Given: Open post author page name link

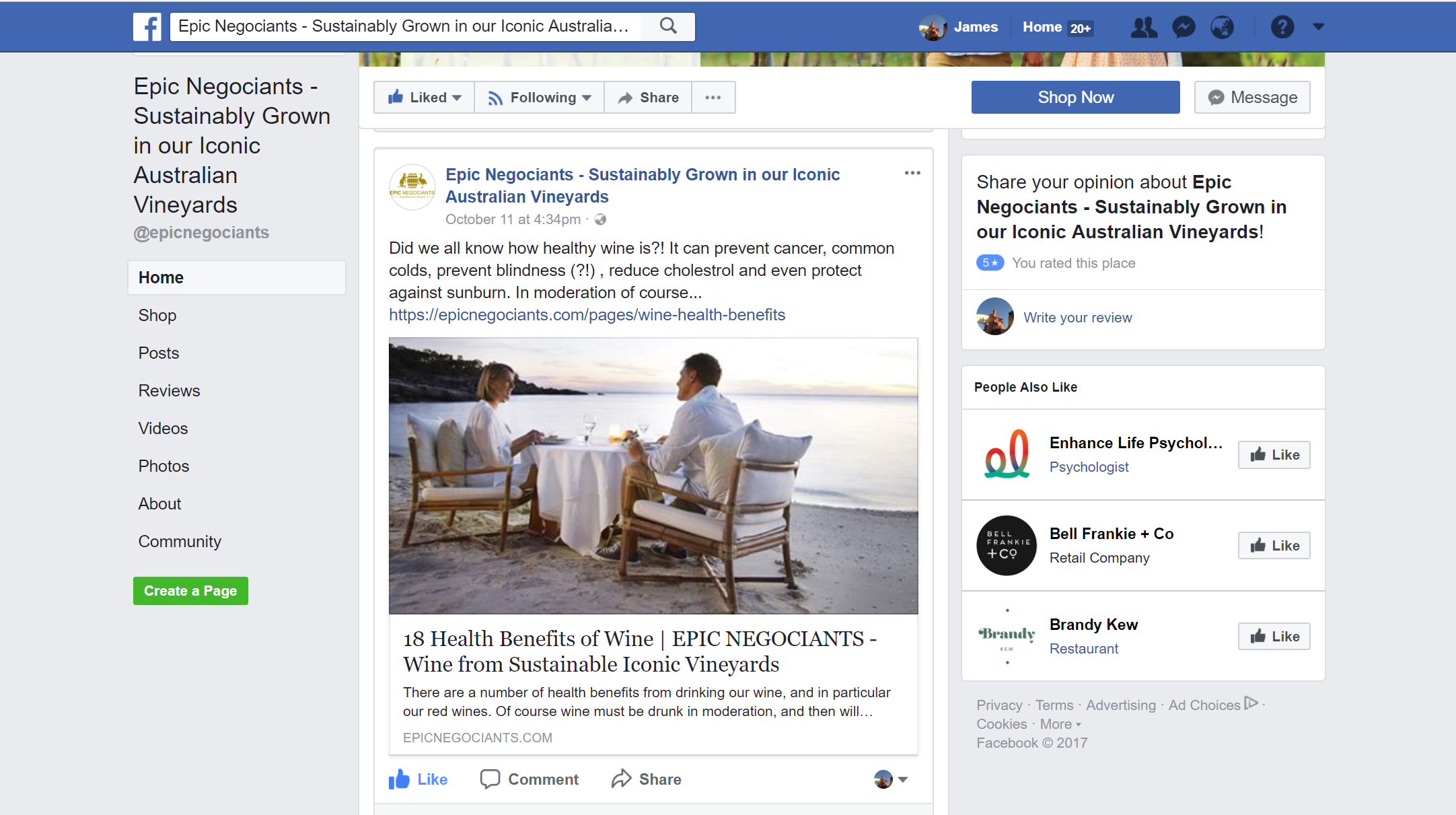Looking at the screenshot, I should 643,186.
